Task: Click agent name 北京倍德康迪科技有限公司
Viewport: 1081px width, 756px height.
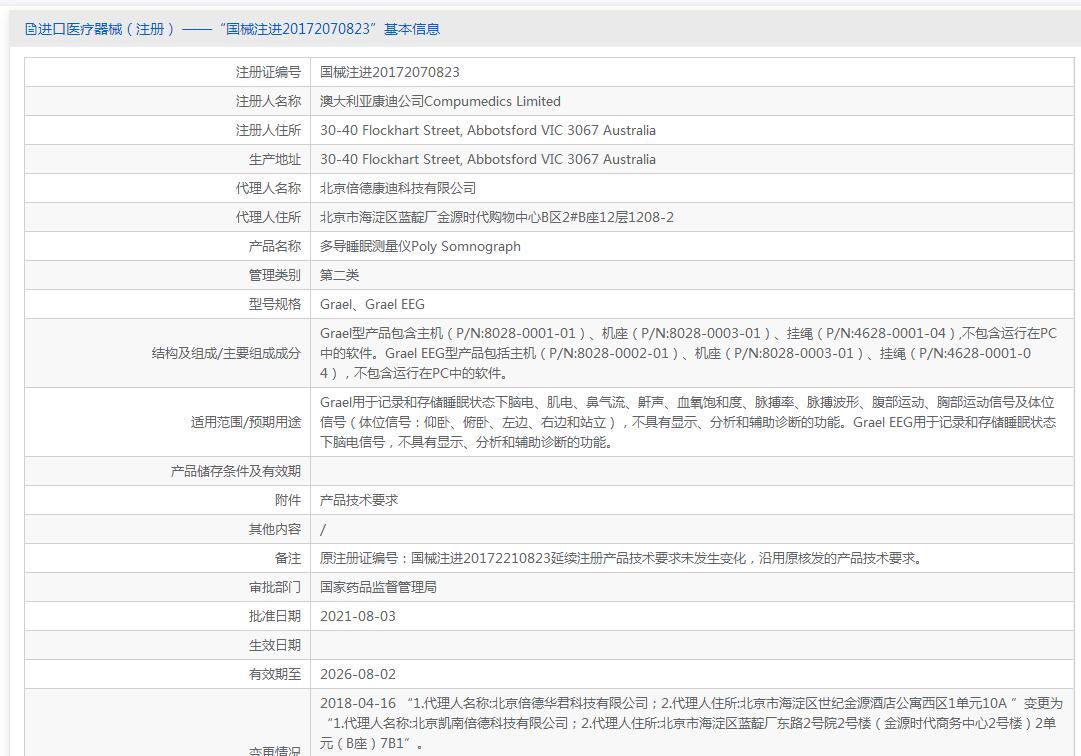Action: [x=398, y=188]
